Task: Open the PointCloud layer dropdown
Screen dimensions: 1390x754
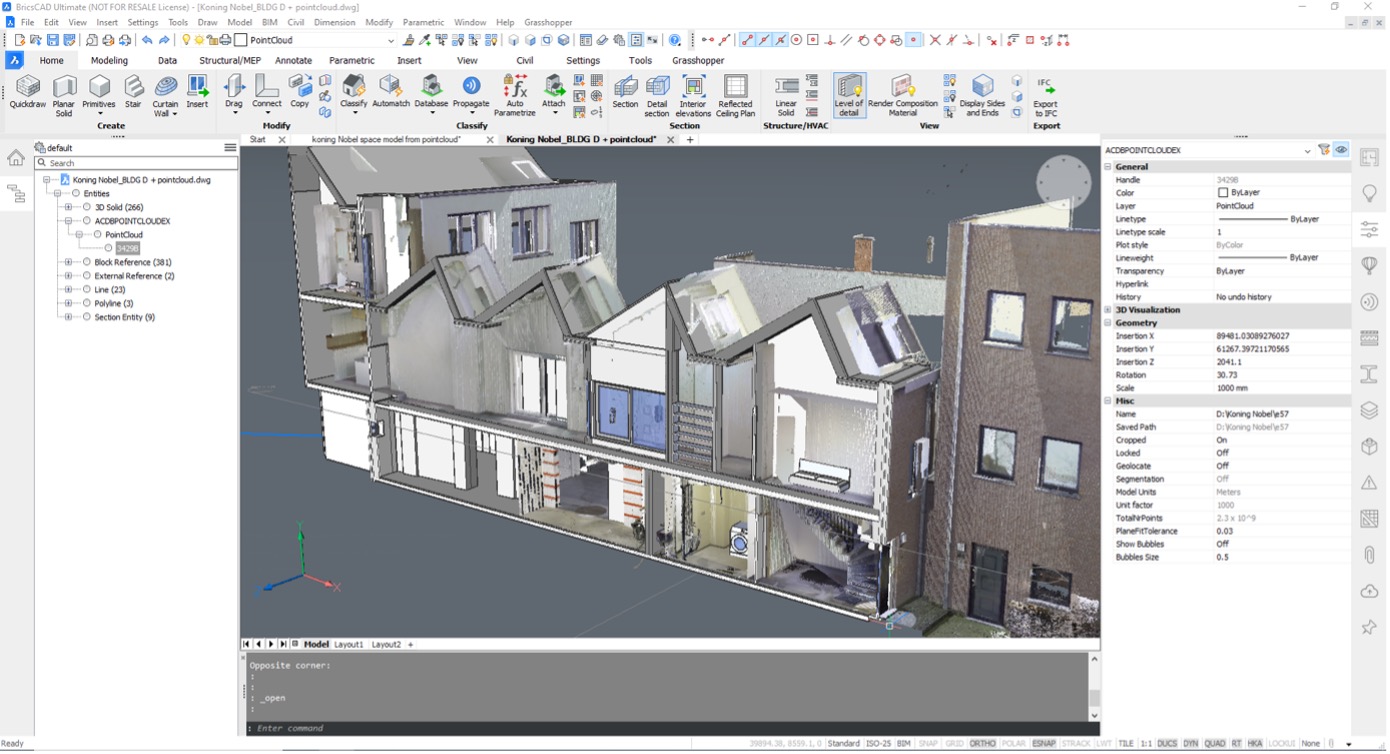Action: [391, 41]
